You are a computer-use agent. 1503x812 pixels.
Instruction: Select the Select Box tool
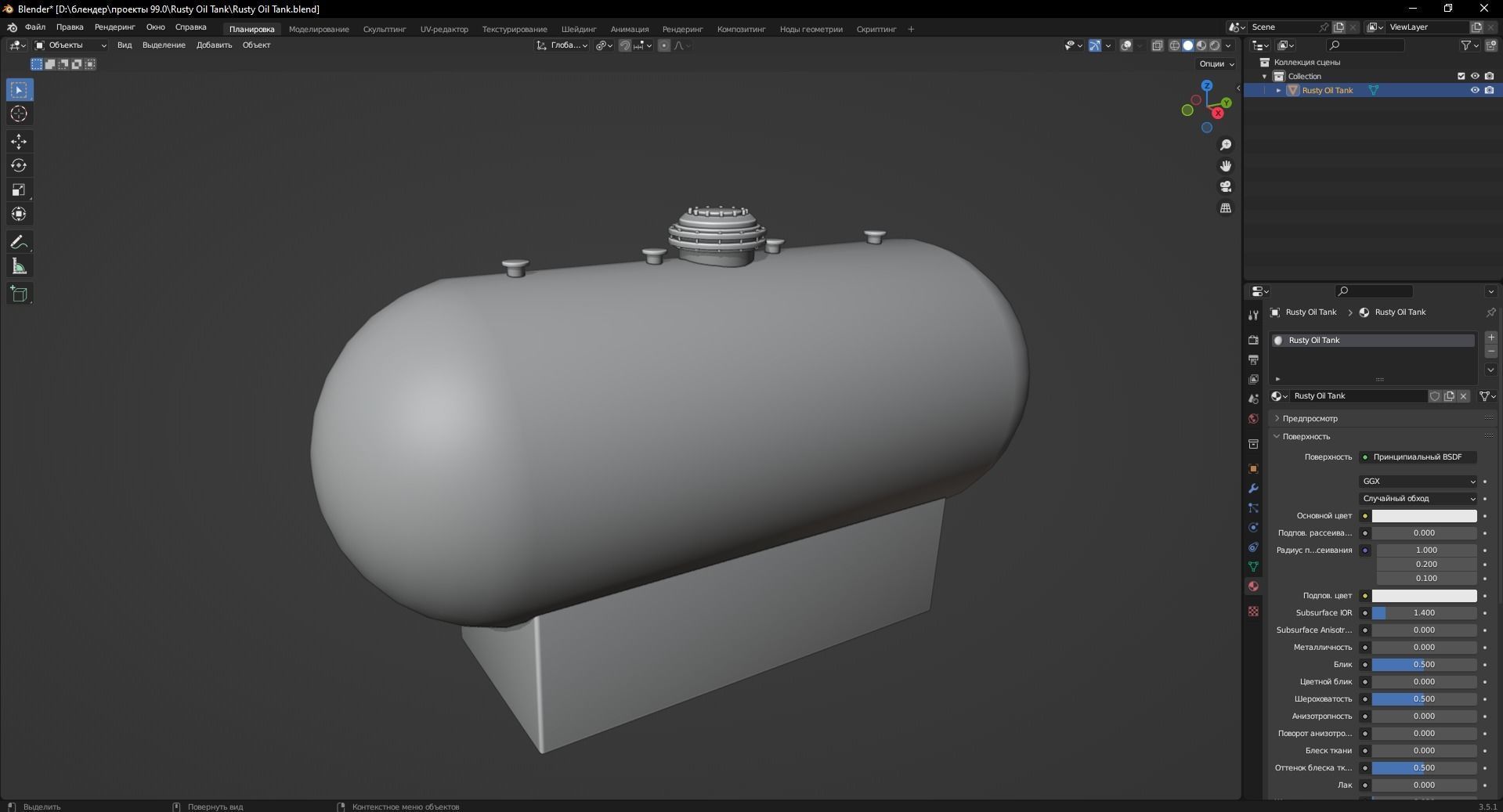point(19,90)
